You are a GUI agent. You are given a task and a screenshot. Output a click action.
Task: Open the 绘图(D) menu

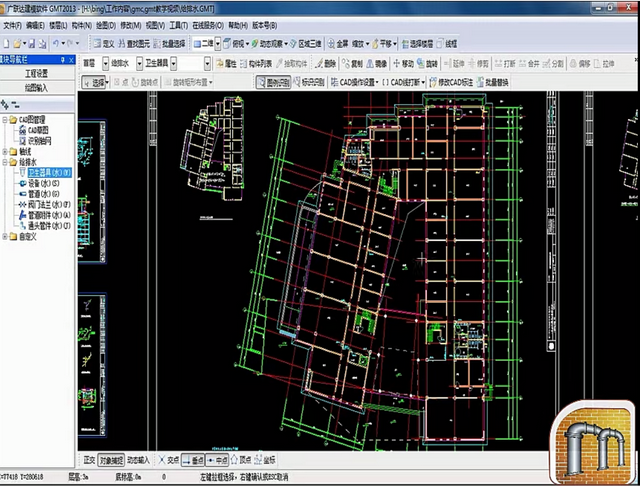coord(106,25)
